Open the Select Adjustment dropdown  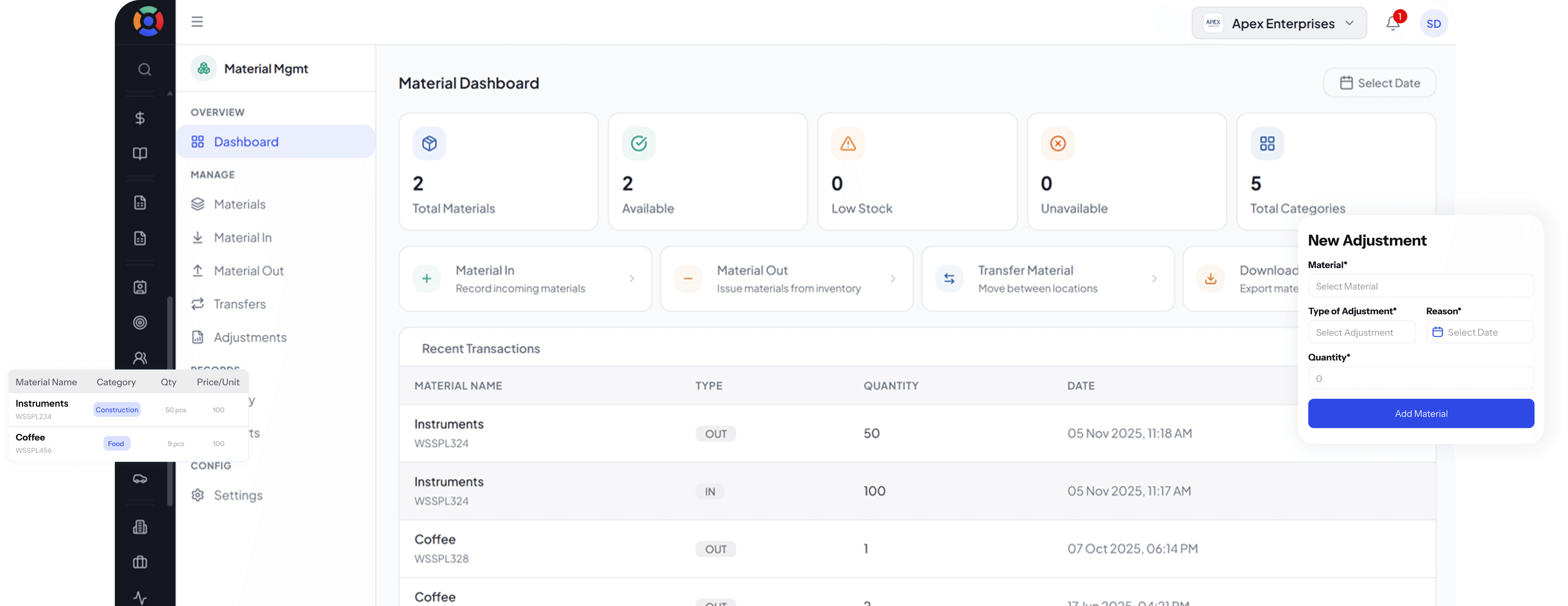tap(1362, 333)
